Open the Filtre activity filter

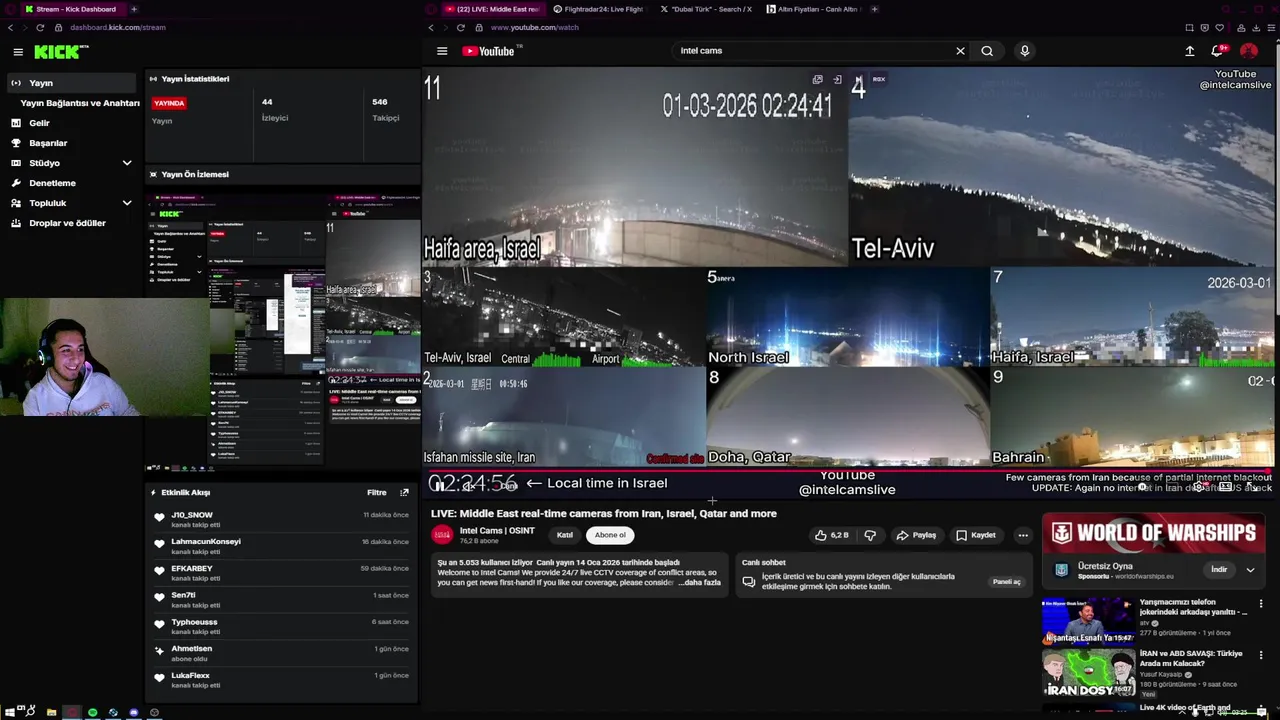[376, 492]
